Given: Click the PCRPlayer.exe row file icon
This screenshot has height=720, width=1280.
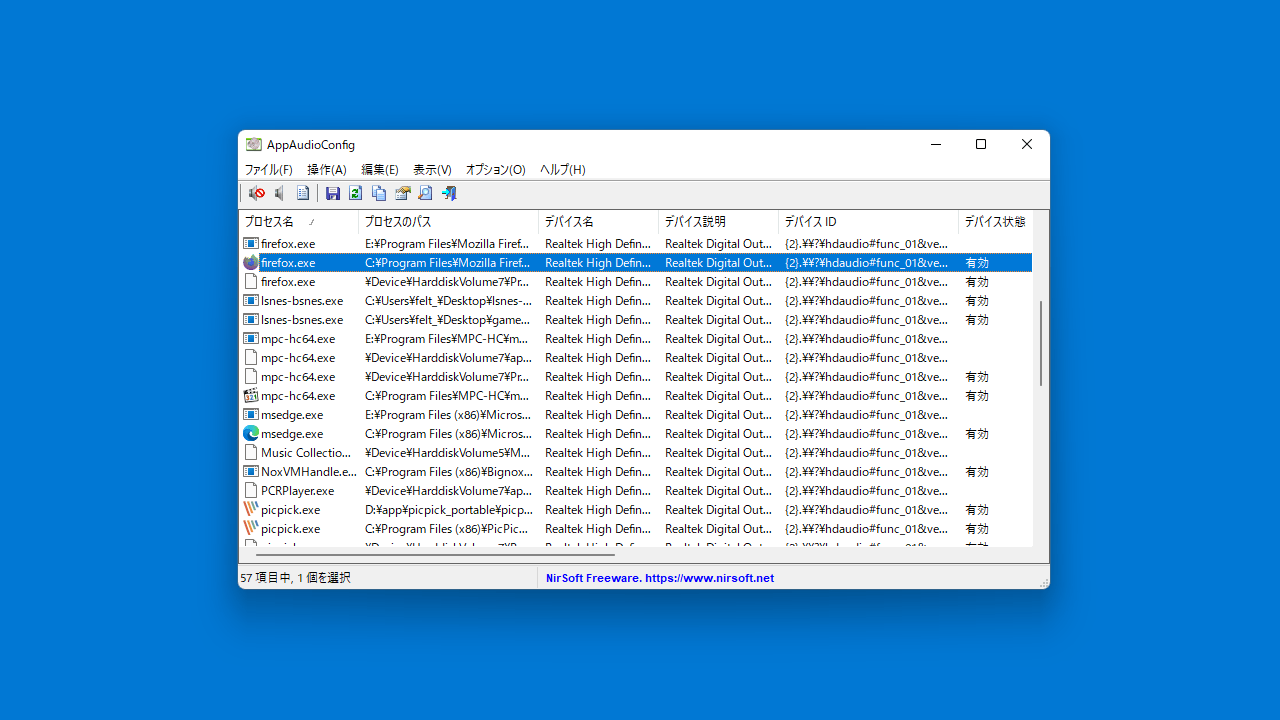Looking at the screenshot, I should [251, 490].
